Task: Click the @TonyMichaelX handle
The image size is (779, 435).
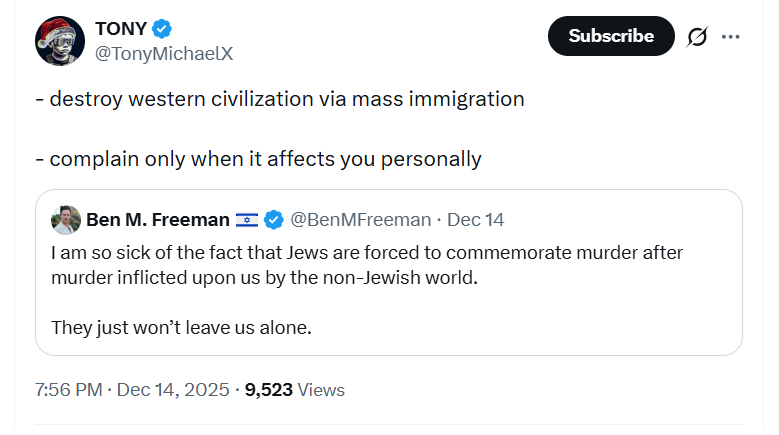Action: pyautogui.click(x=163, y=54)
